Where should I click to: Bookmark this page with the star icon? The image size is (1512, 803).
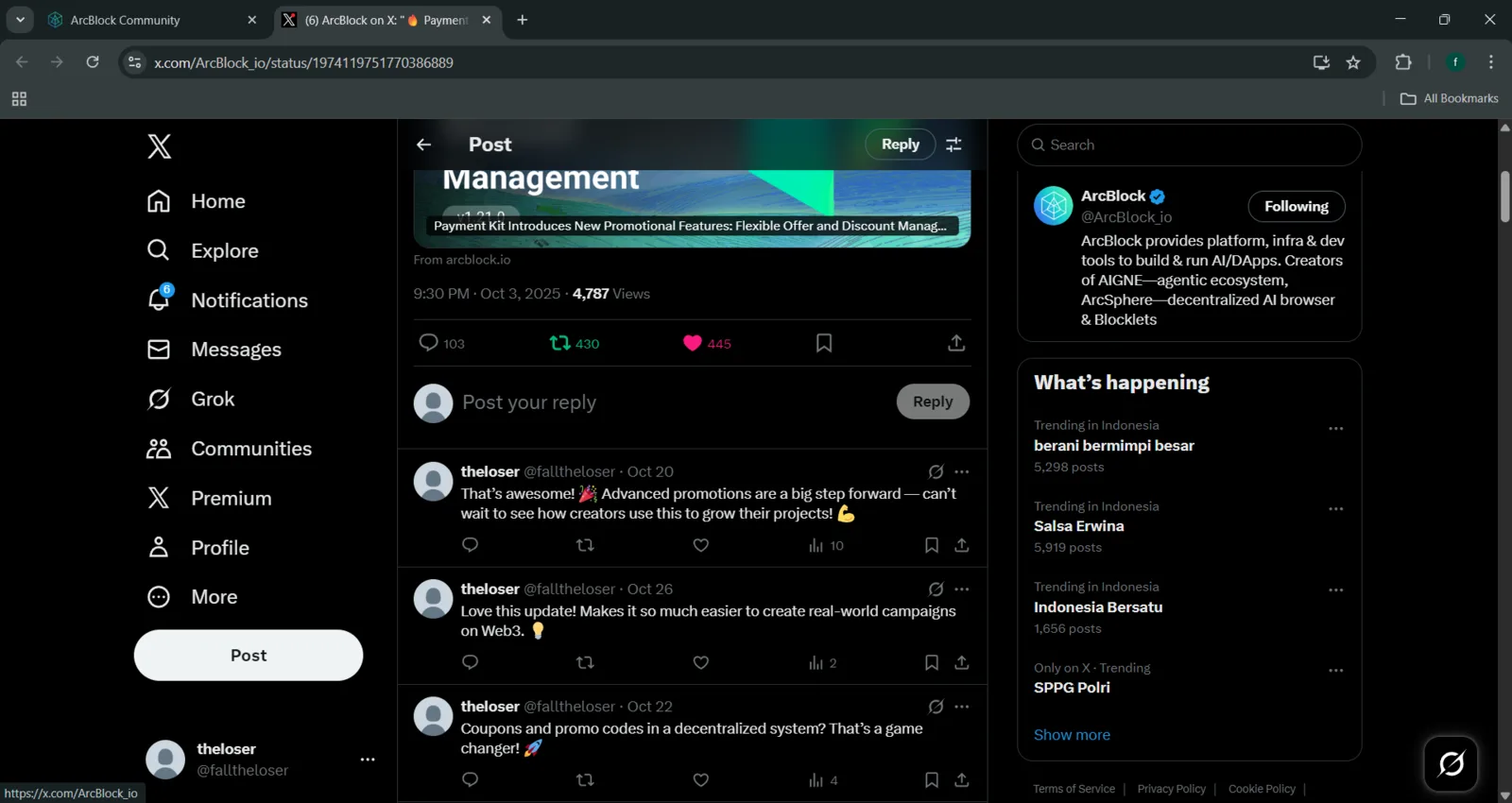coord(1353,62)
